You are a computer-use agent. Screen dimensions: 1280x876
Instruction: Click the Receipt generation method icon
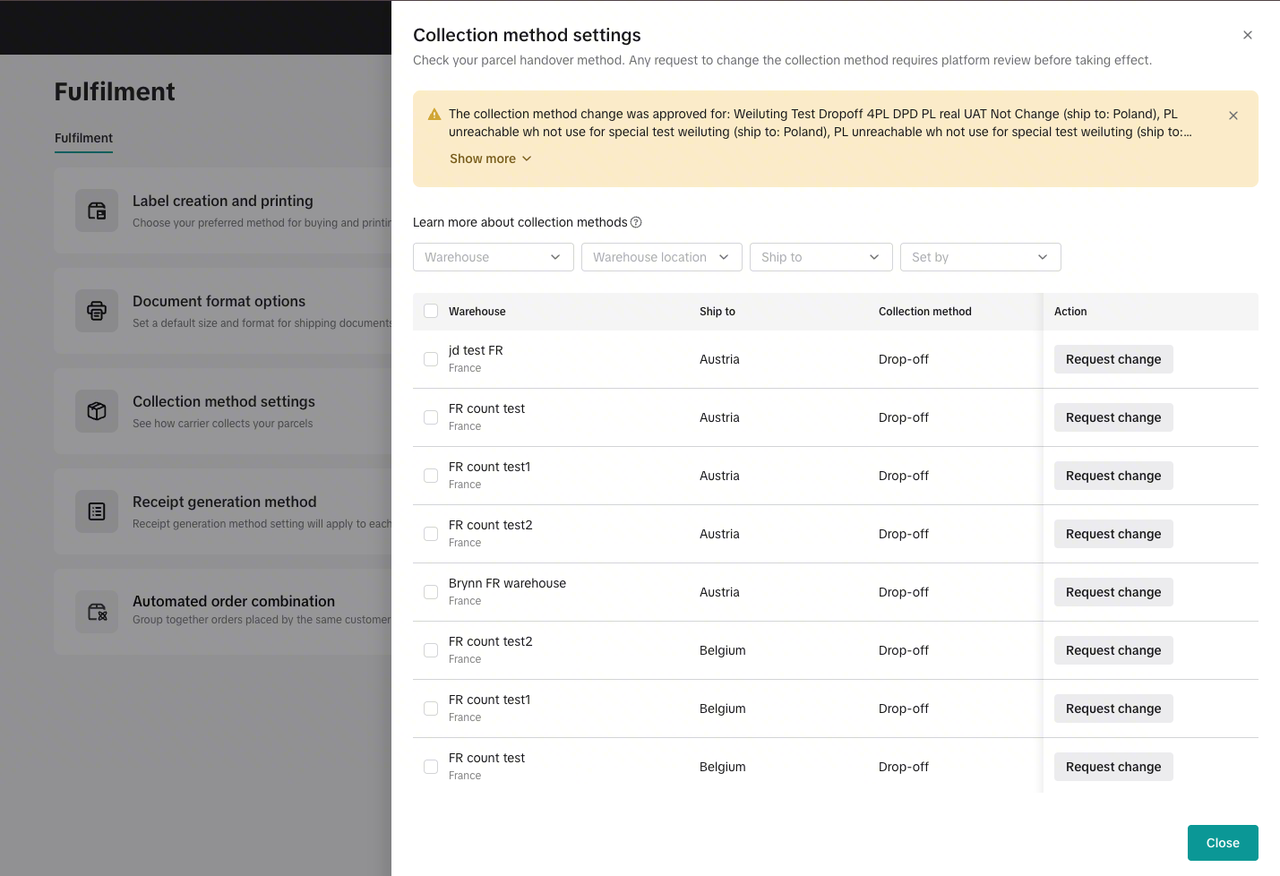(x=97, y=512)
